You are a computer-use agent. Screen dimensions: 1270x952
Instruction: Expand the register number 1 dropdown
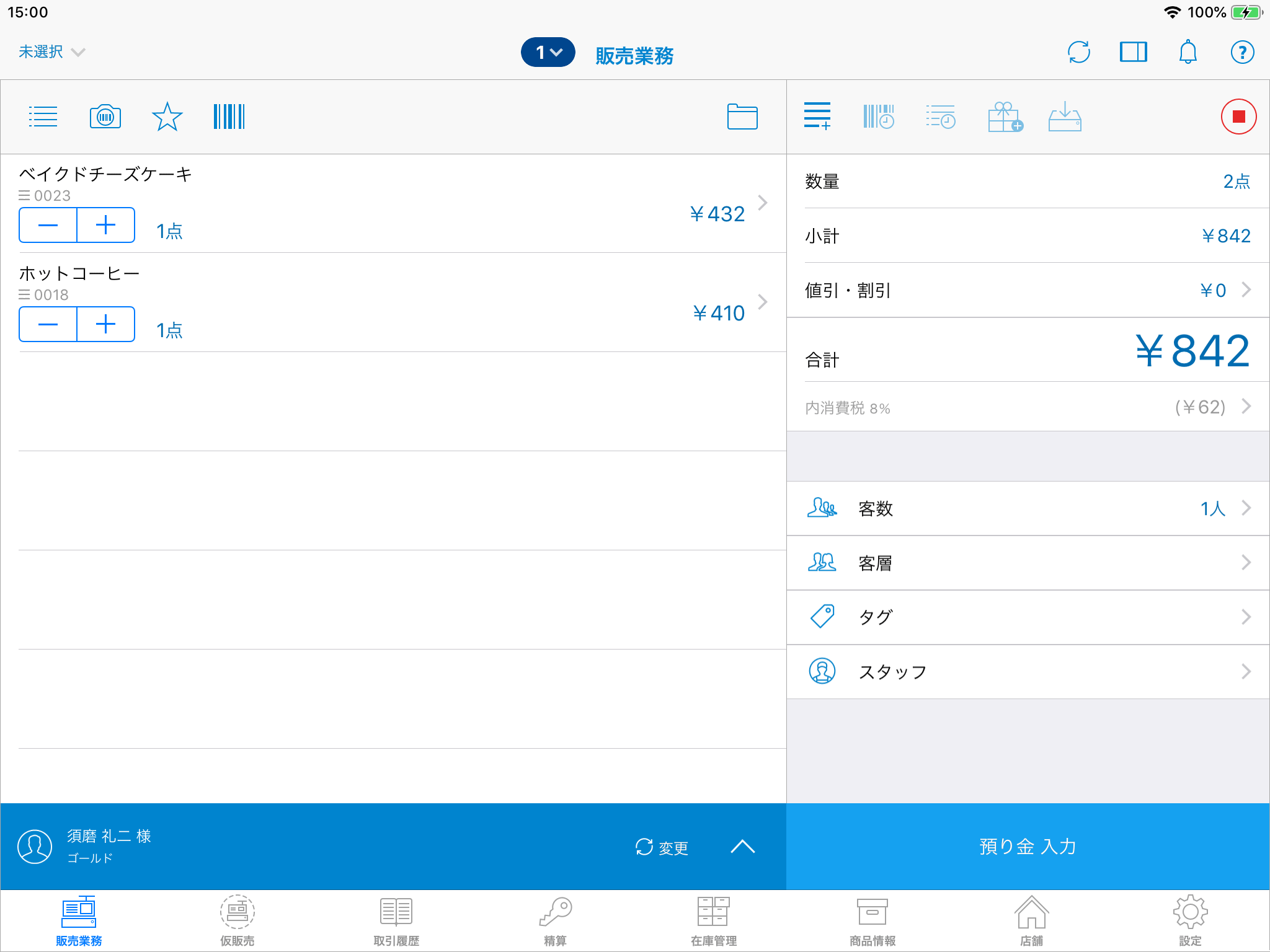[548, 52]
